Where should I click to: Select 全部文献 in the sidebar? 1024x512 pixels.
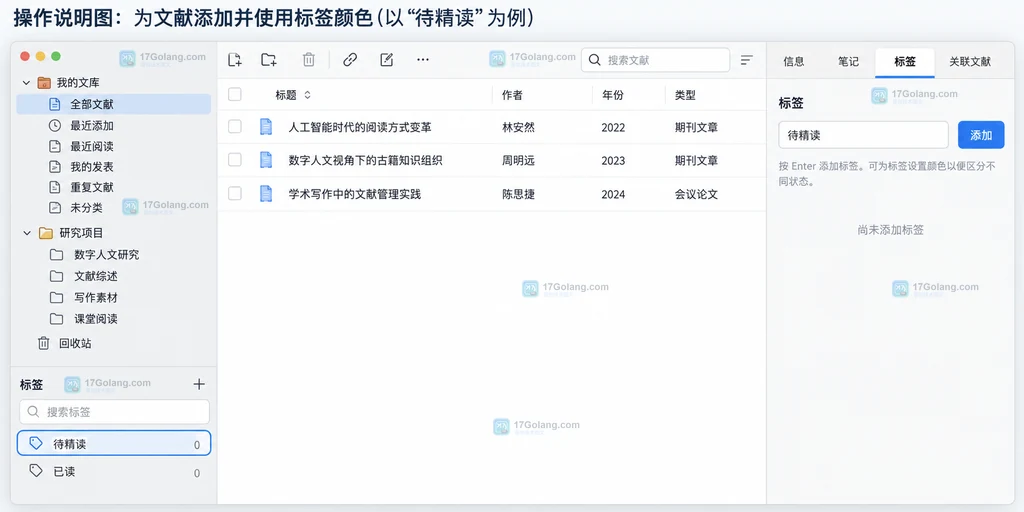tap(114, 104)
